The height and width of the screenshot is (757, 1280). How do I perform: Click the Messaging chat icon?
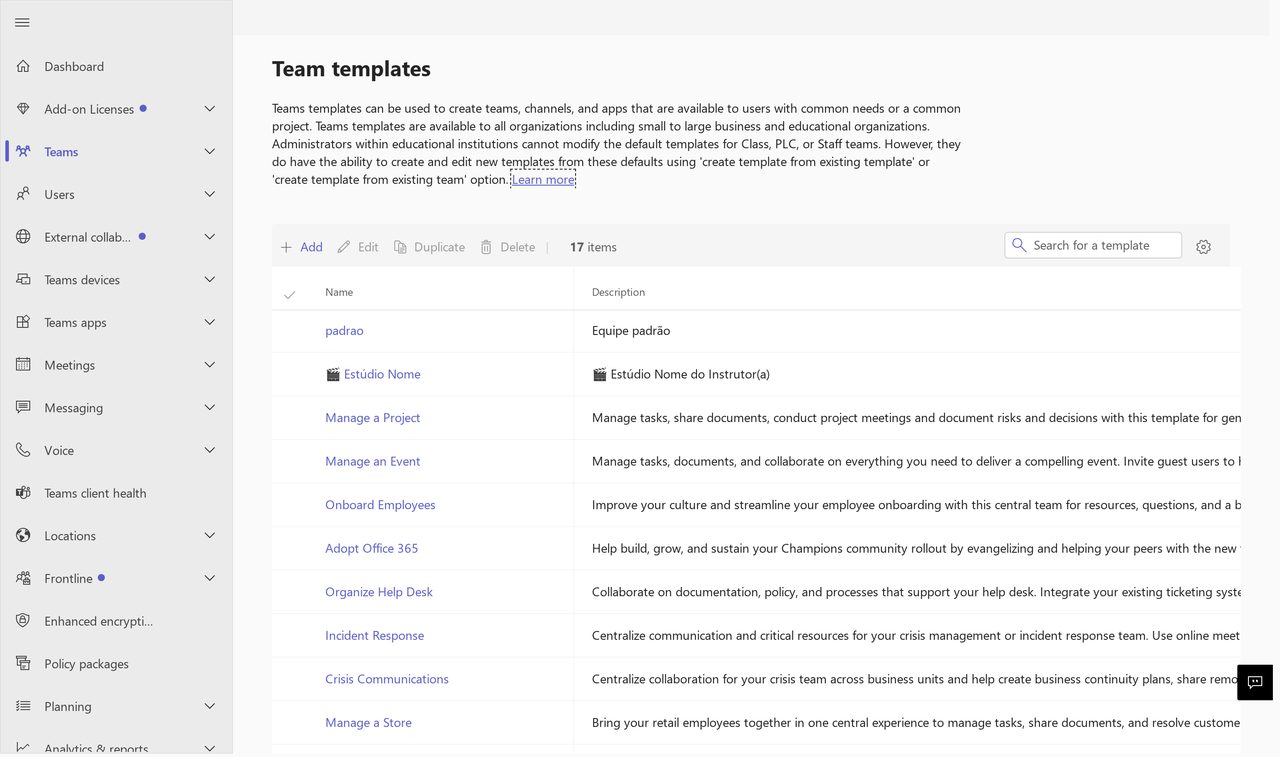pos(23,408)
